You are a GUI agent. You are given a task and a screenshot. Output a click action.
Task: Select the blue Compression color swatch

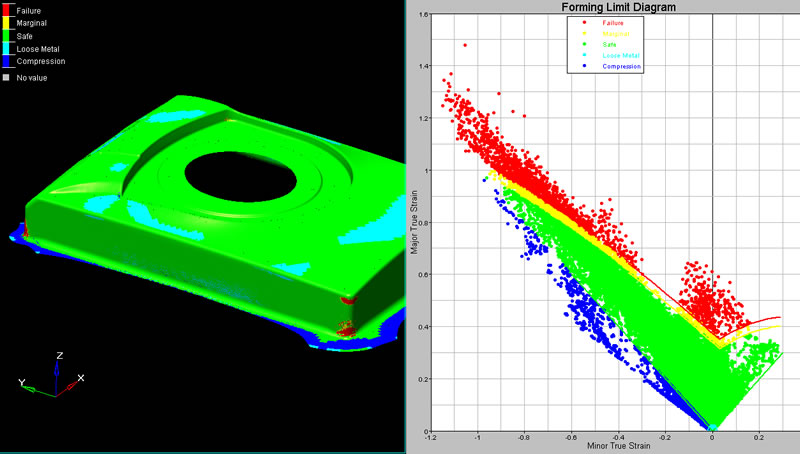6,62
